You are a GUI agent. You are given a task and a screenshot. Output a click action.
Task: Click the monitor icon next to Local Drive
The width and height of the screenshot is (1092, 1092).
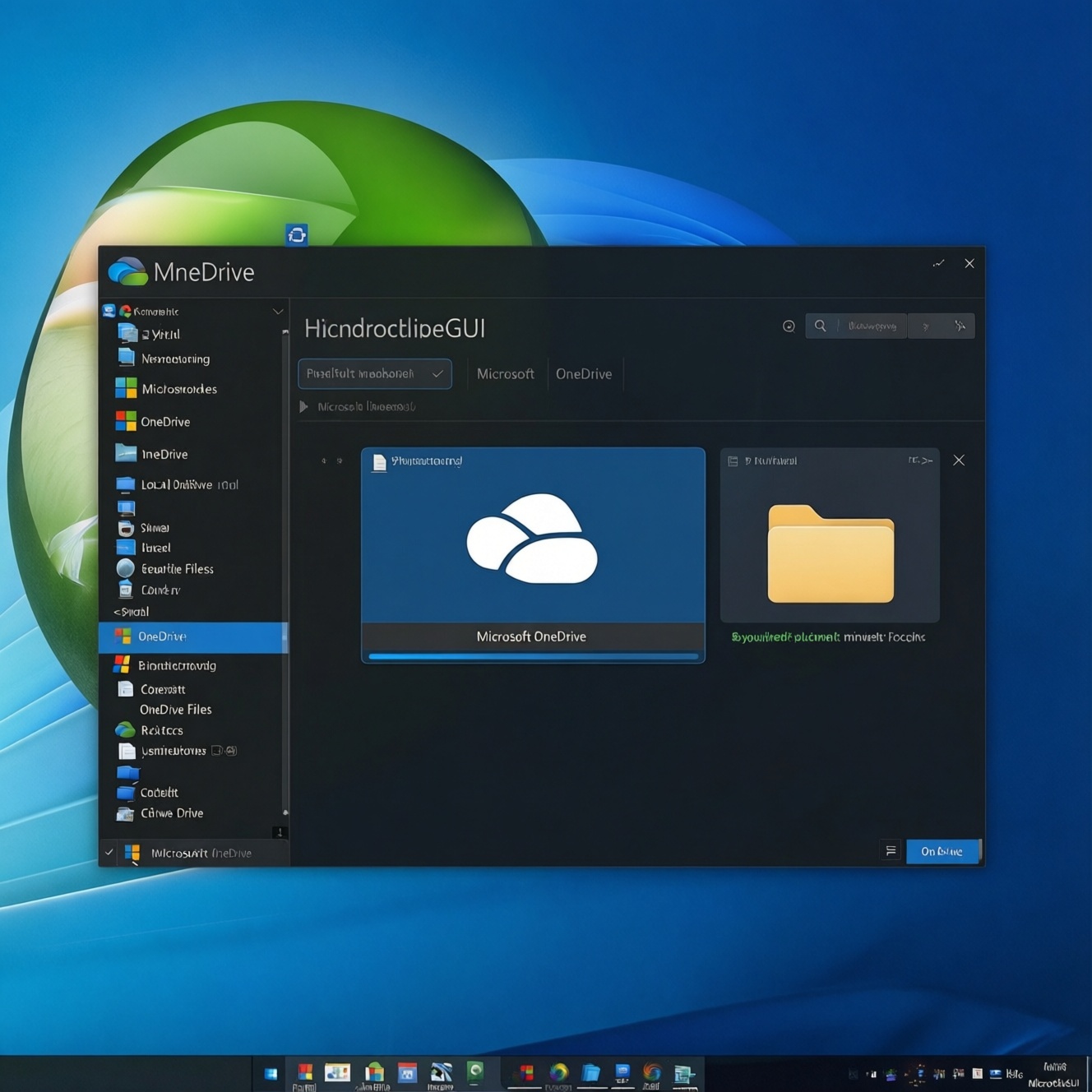point(126,484)
